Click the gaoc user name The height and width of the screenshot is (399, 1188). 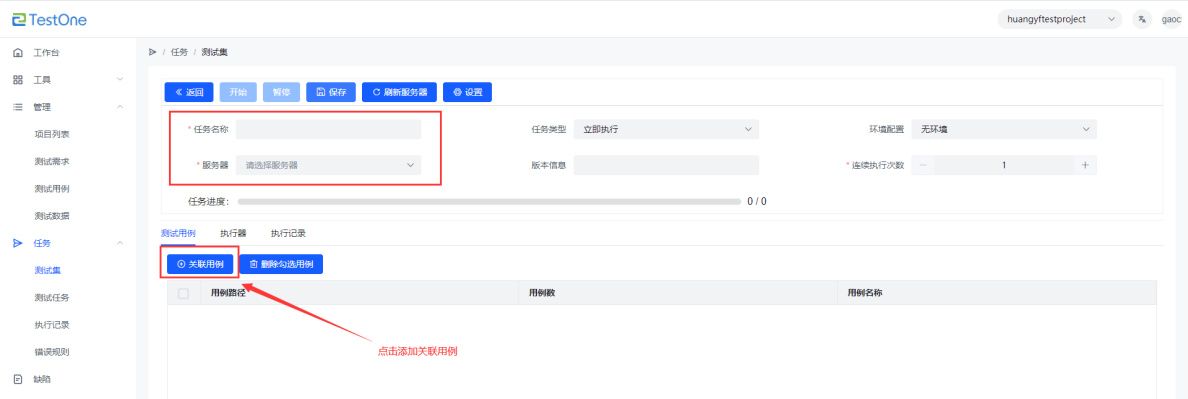coord(1172,20)
